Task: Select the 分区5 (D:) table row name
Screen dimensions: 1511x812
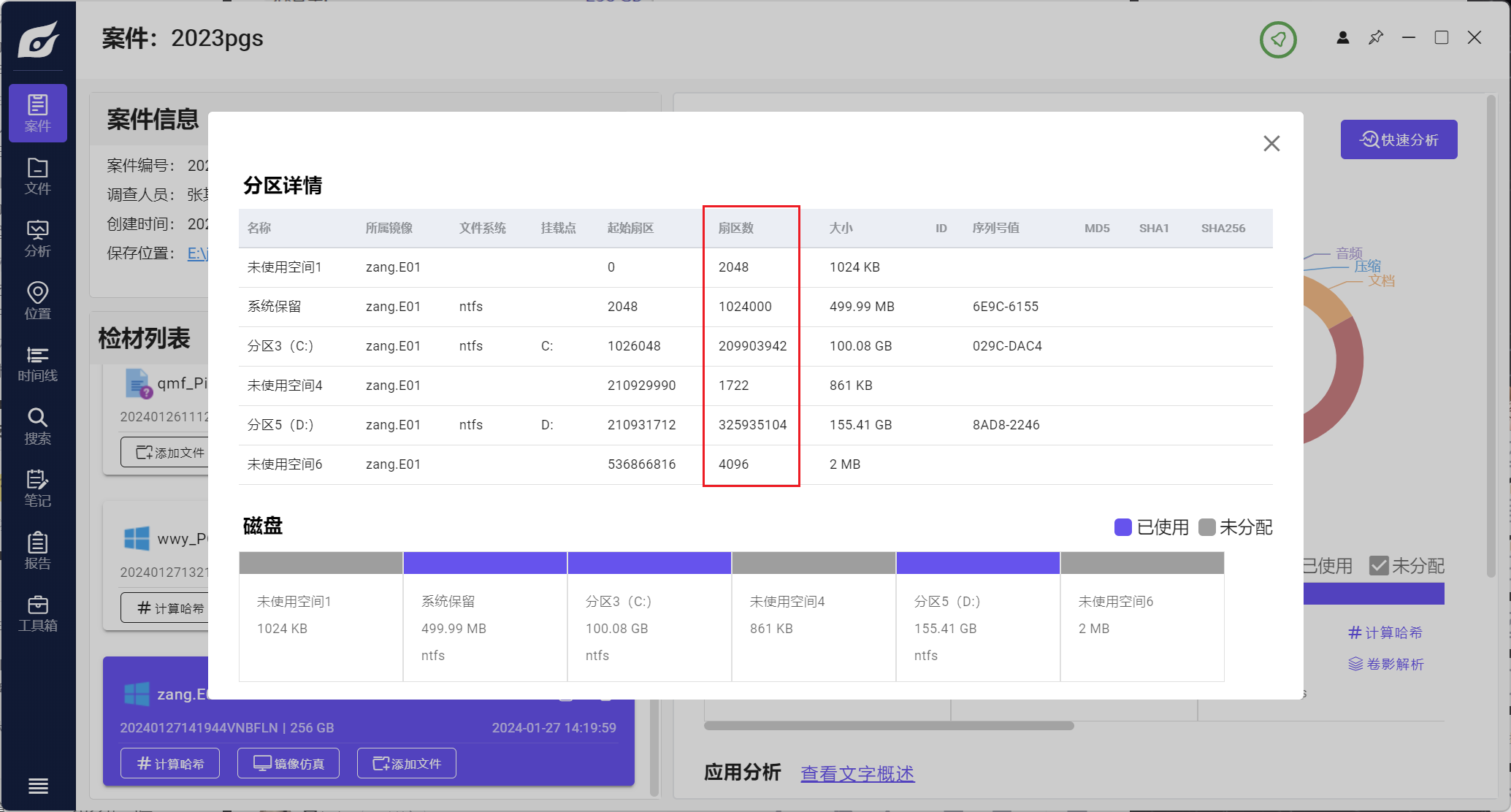Action: [280, 425]
